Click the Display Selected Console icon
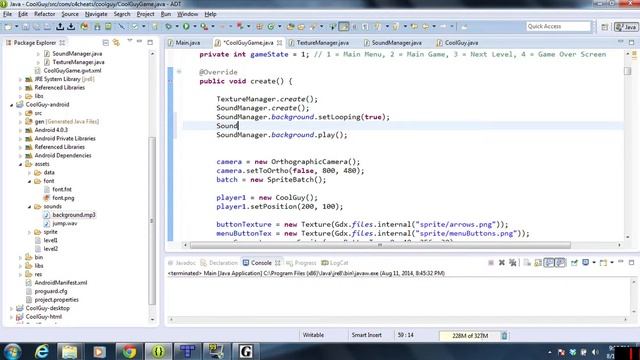Image resolution: width=640 pixels, height=360 pixels. pyautogui.click(x=586, y=263)
